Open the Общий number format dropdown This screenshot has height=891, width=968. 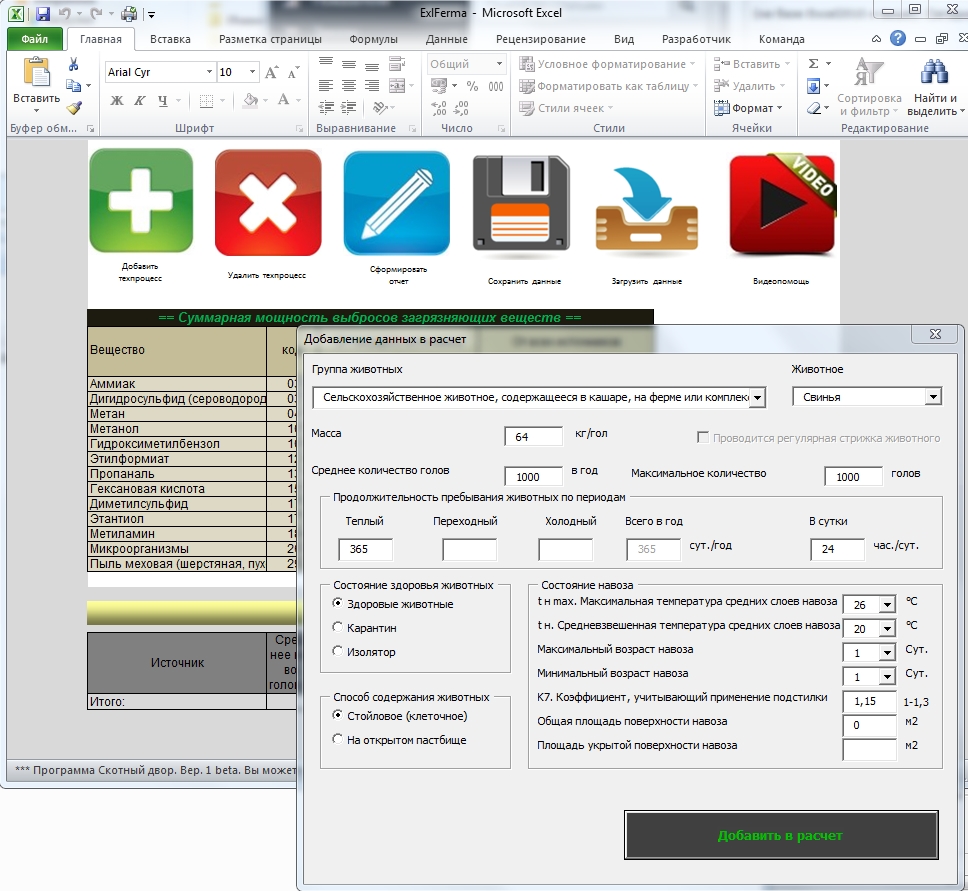tap(499, 64)
